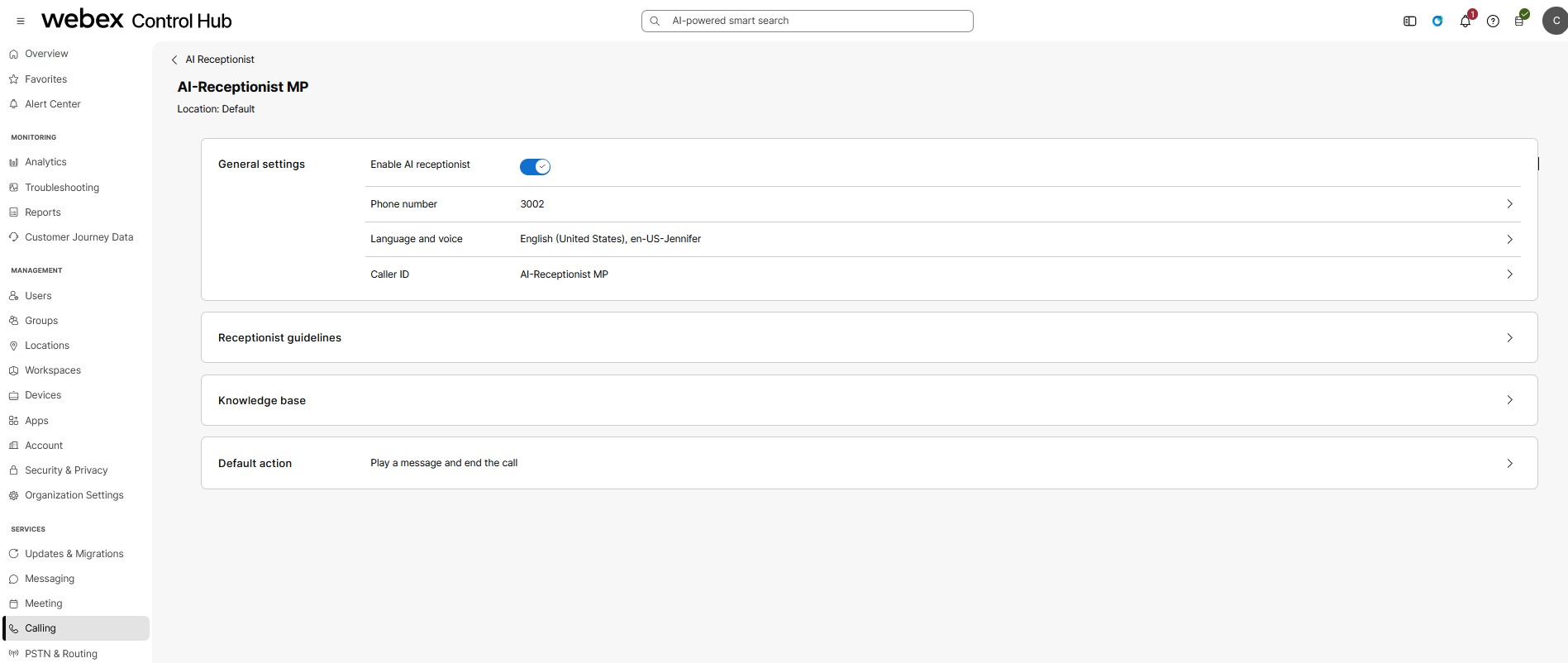Click the Security & Privacy lock icon
The width and height of the screenshot is (1568, 663).
click(13, 470)
